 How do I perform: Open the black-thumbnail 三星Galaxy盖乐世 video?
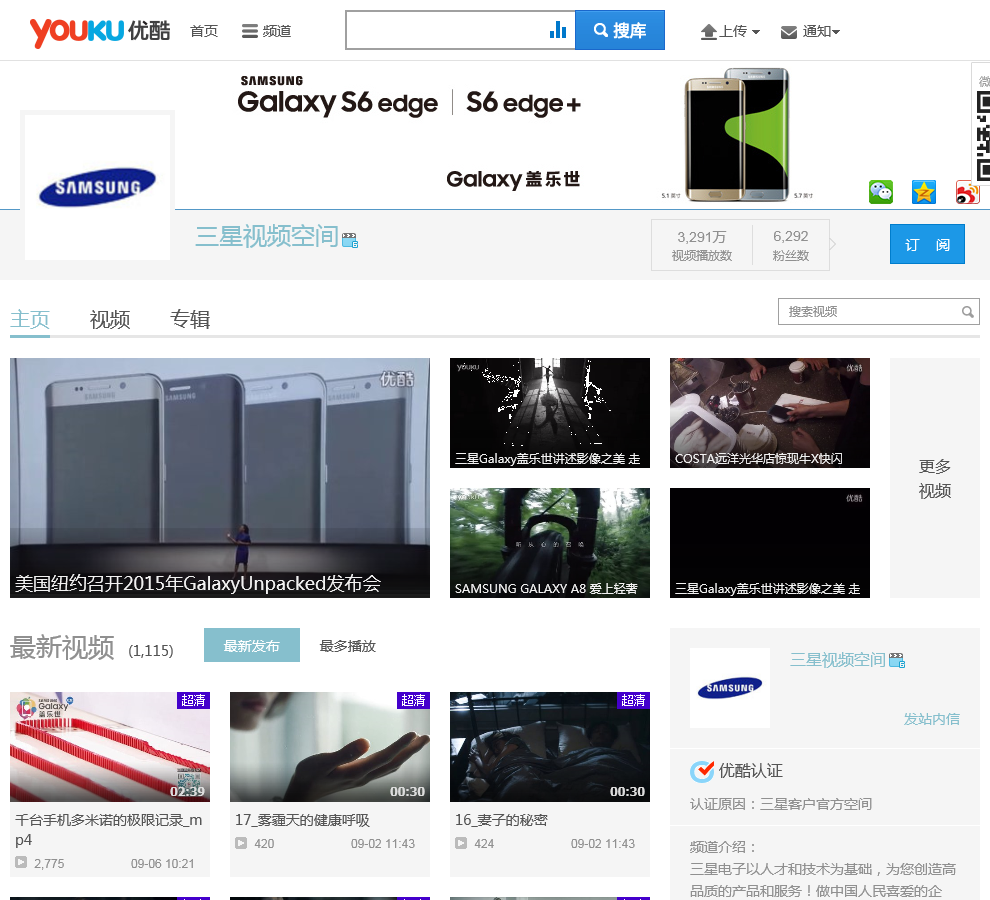pos(770,543)
